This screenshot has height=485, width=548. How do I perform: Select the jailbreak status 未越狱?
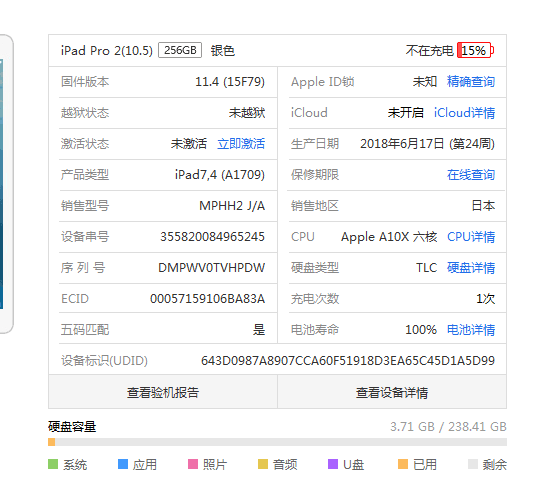pos(247,113)
